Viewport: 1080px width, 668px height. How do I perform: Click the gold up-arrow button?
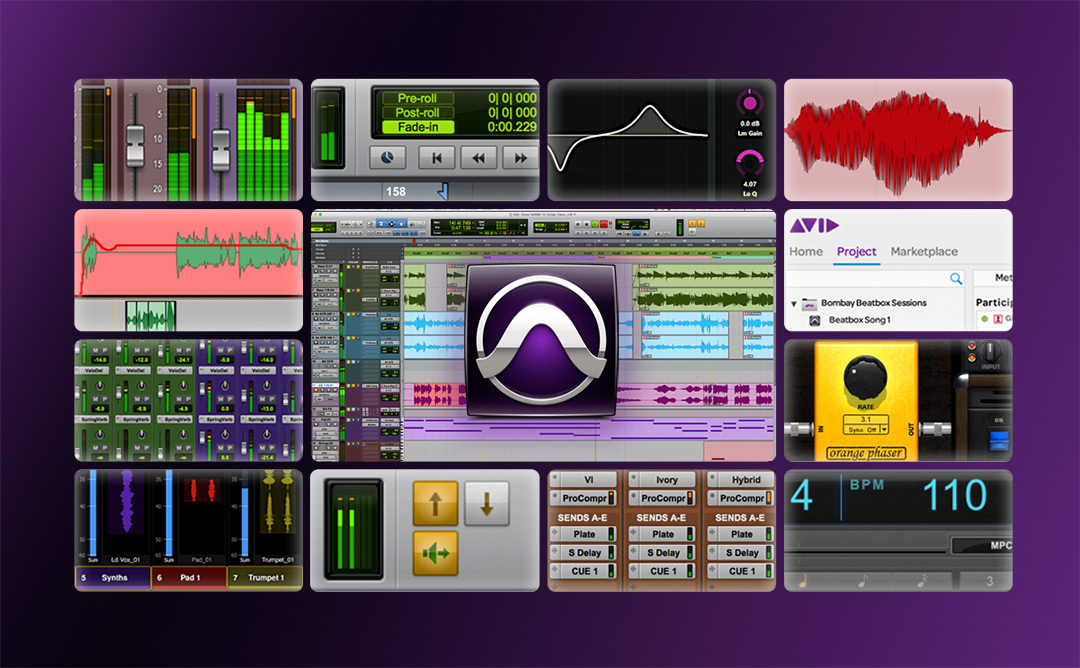pyautogui.click(x=435, y=503)
